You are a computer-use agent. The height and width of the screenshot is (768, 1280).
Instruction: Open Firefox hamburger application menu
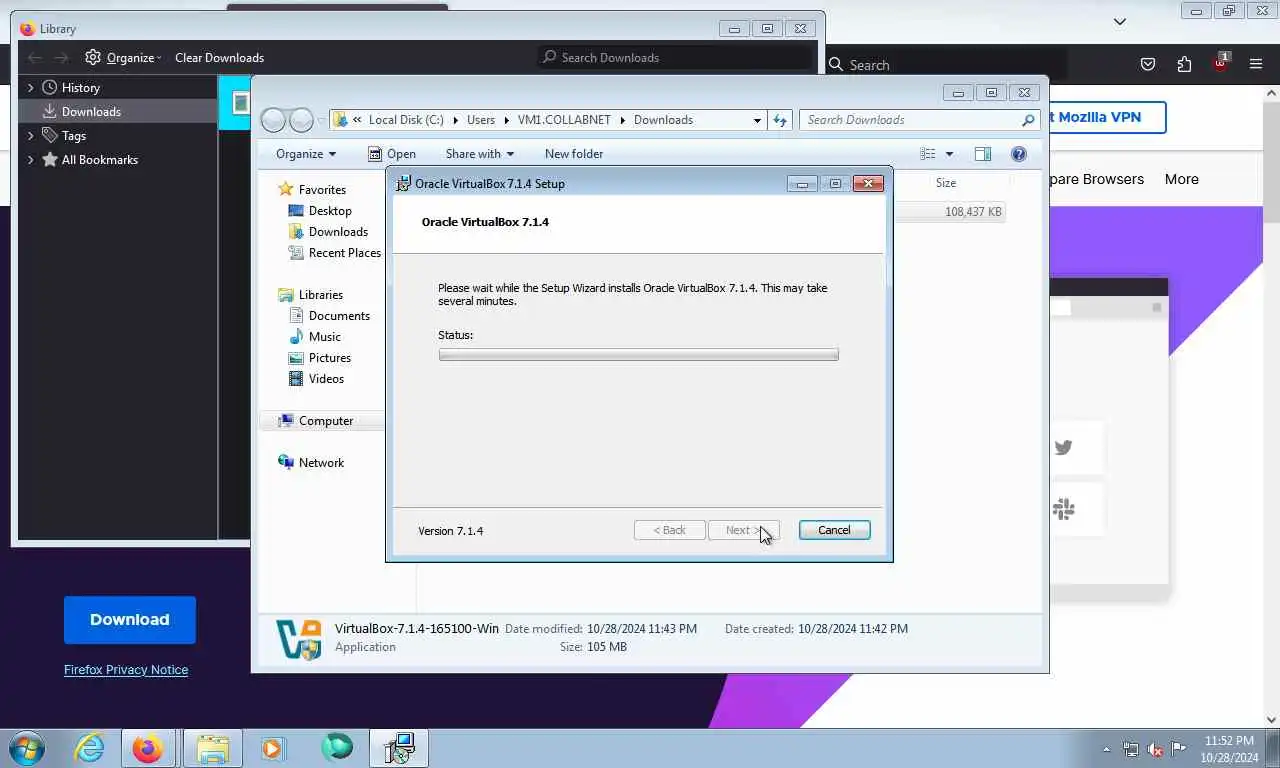[1256, 65]
